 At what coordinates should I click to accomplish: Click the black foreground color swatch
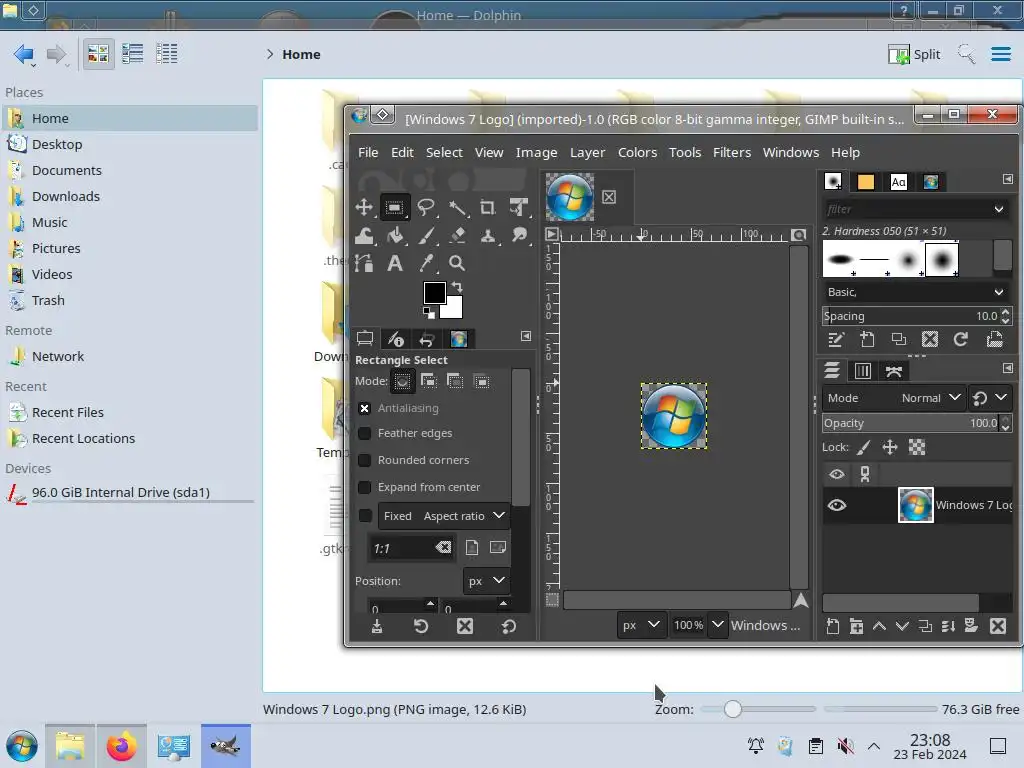pyautogui.click(x=434, y=293)
